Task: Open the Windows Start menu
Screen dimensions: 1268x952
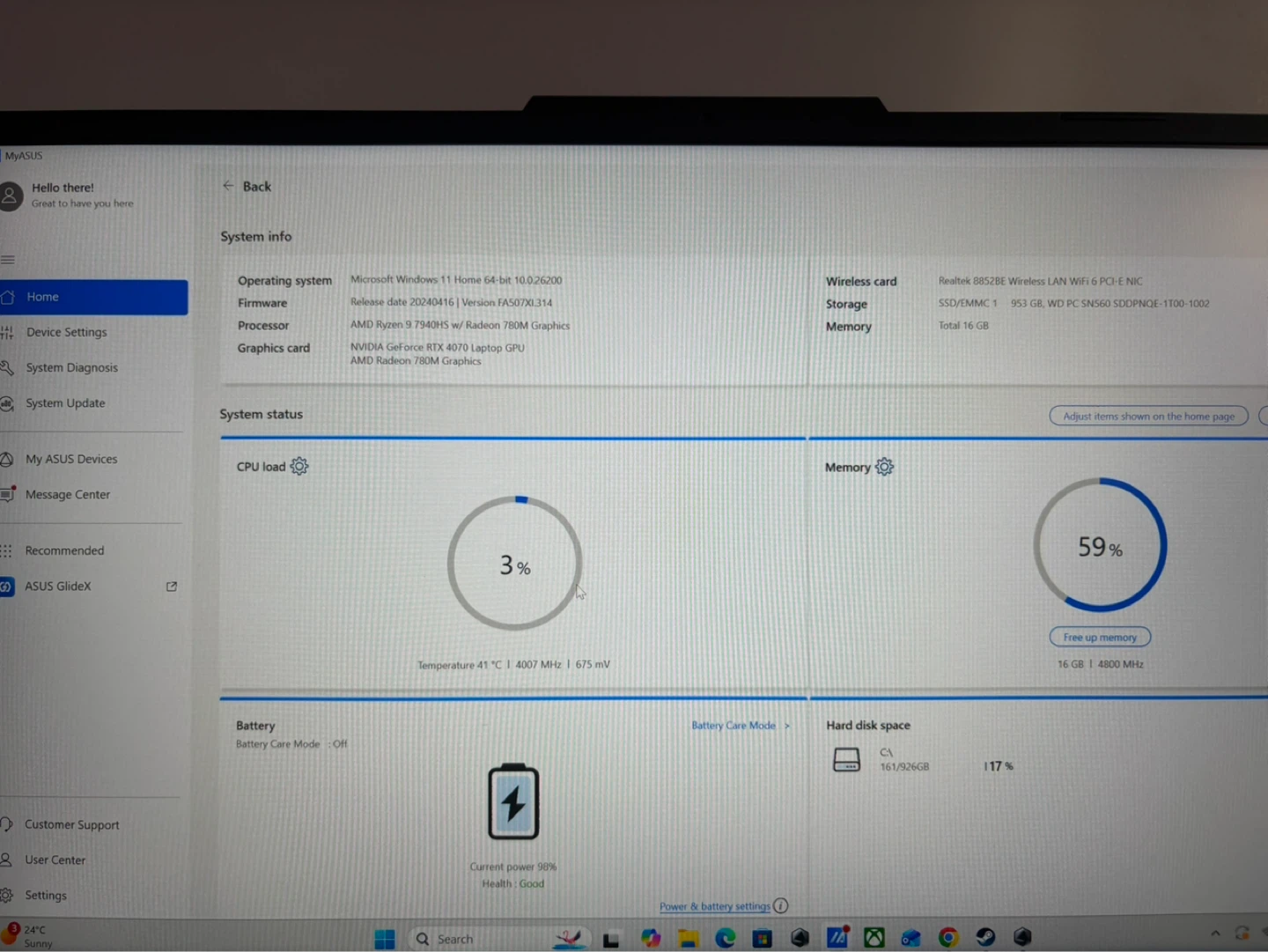Action: pos(385,939)
